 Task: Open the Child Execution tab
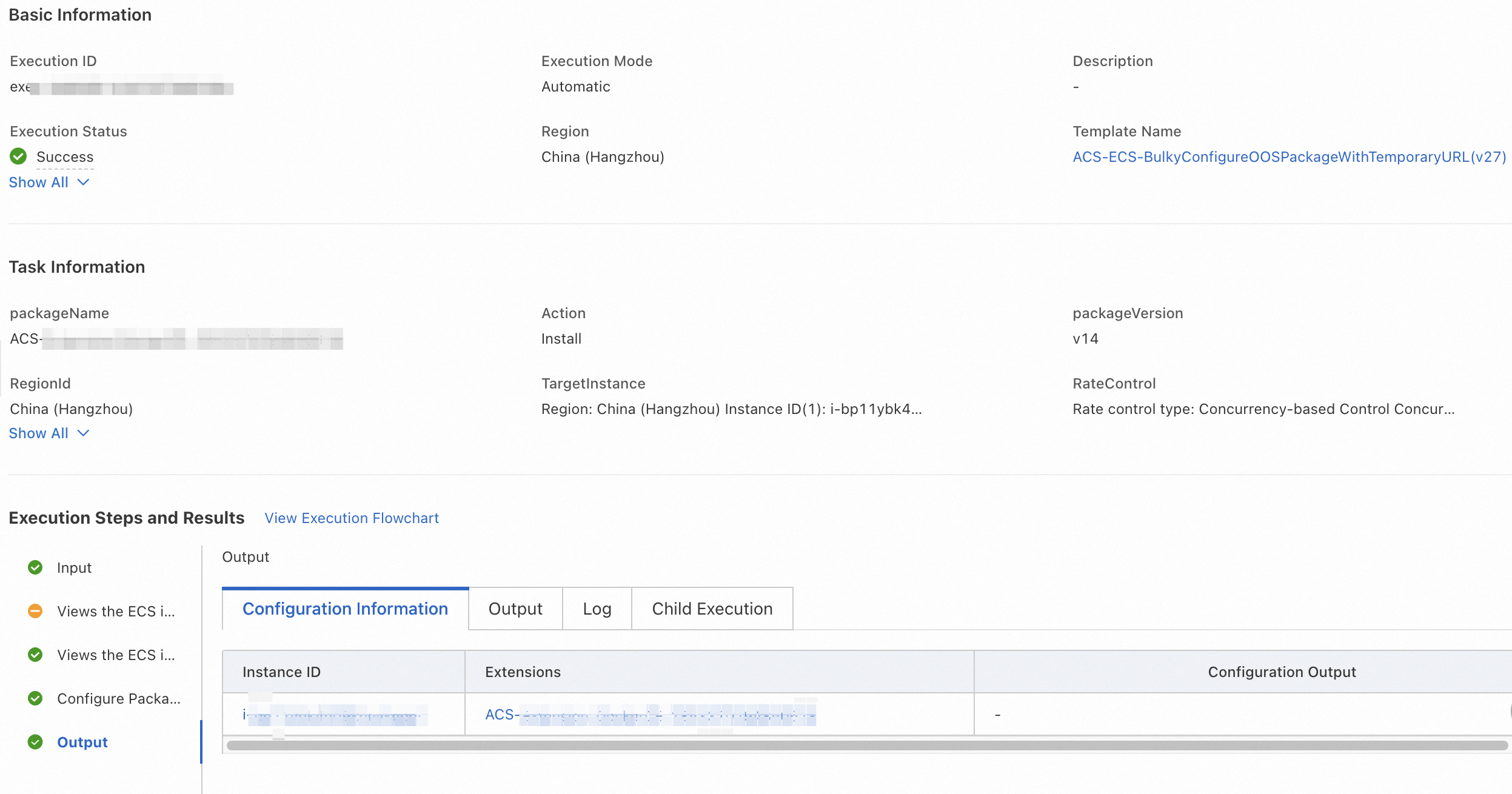pos(712,609)
